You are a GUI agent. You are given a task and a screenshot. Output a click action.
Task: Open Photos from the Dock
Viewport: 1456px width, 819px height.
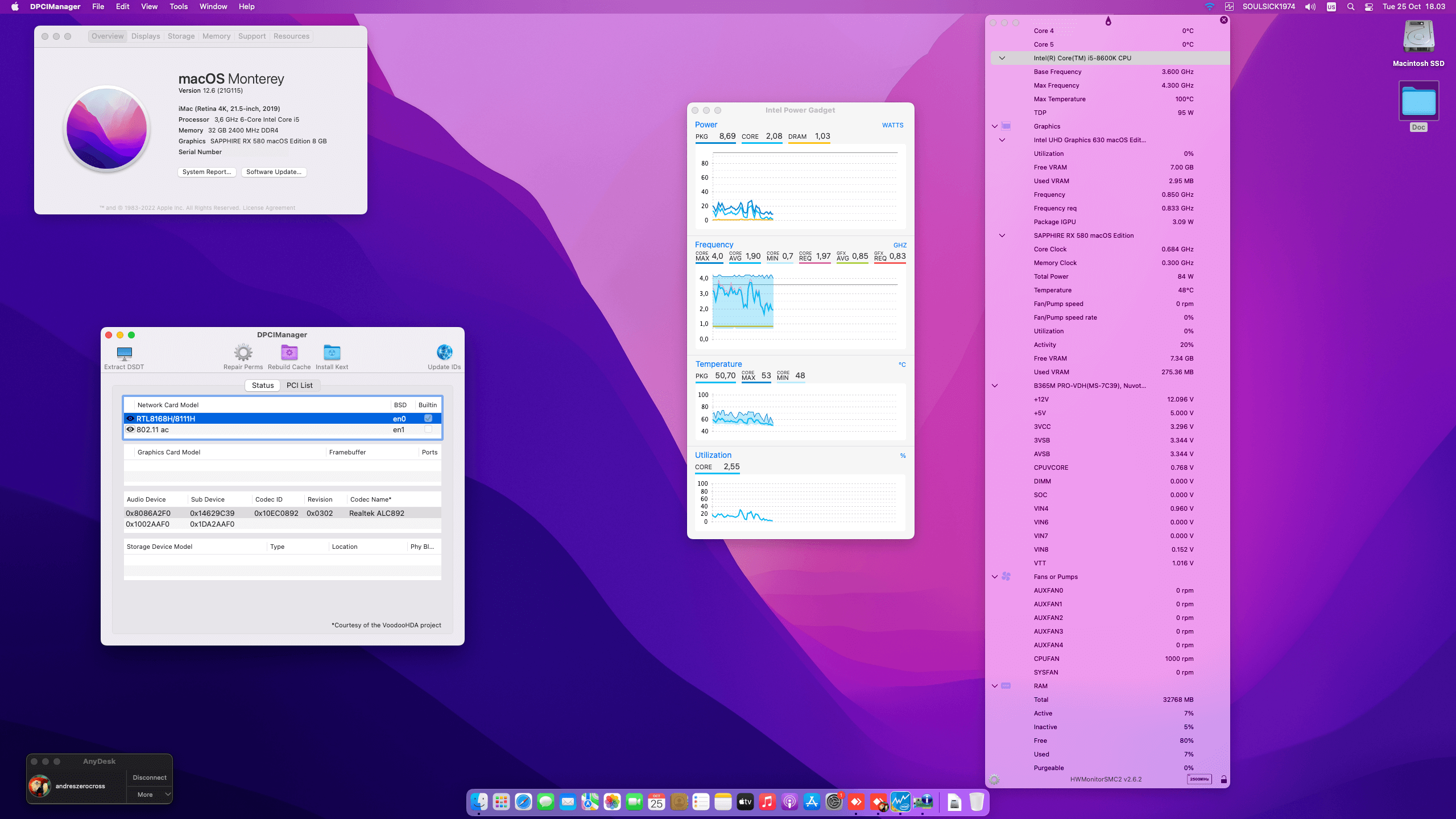pyautogui.click(x=612, y=802)
